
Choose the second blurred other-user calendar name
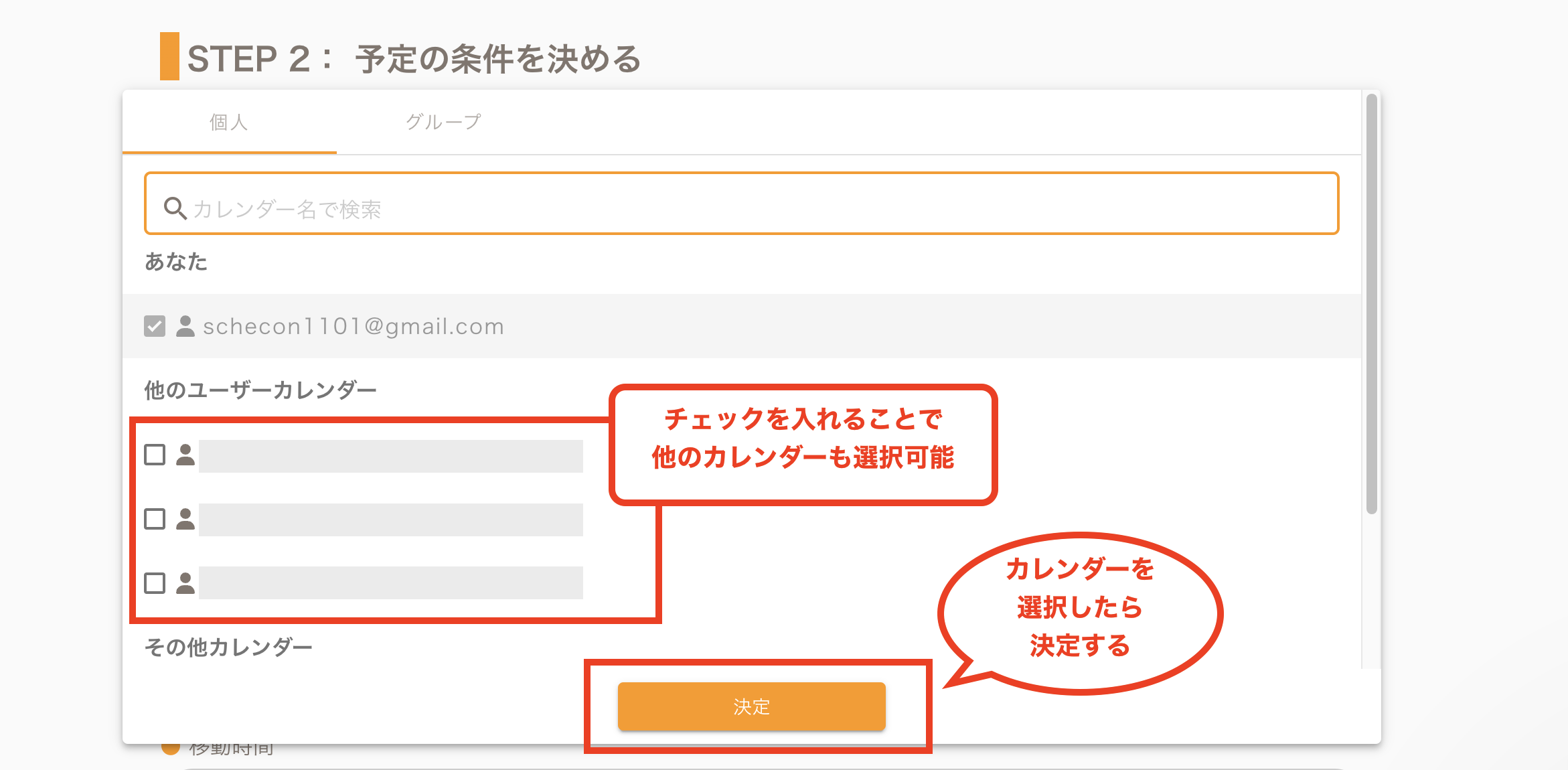pyautogui.click(x=391, y=520)
